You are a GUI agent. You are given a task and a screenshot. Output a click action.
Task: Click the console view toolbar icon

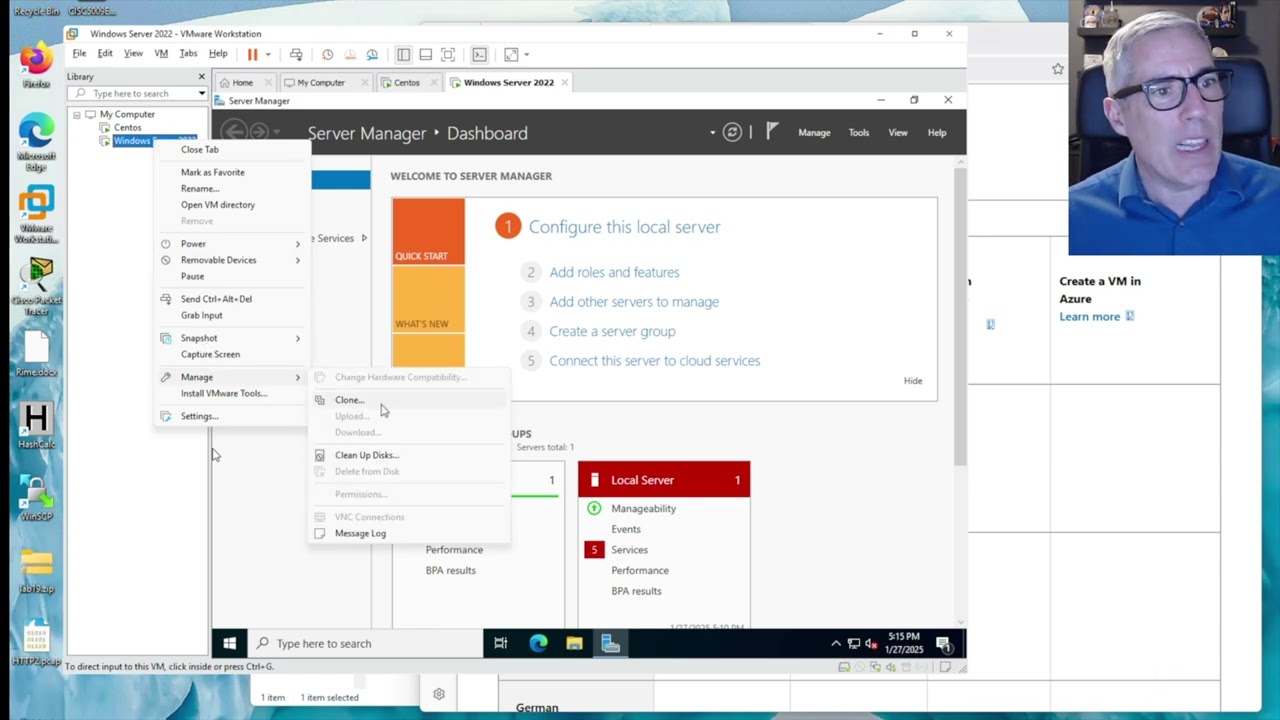(x=479, y=54)
